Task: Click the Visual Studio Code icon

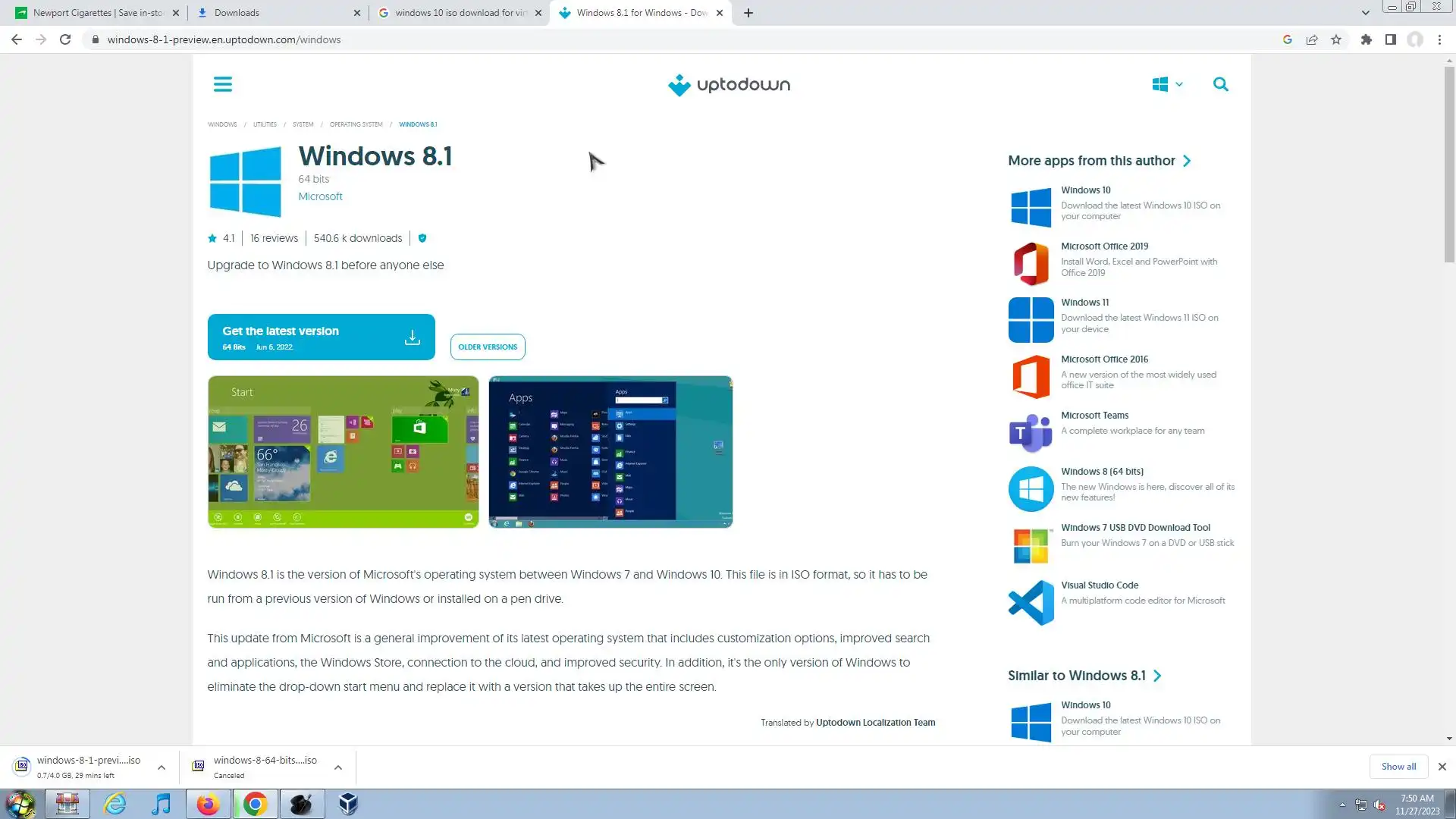Action: [1031, 603]
